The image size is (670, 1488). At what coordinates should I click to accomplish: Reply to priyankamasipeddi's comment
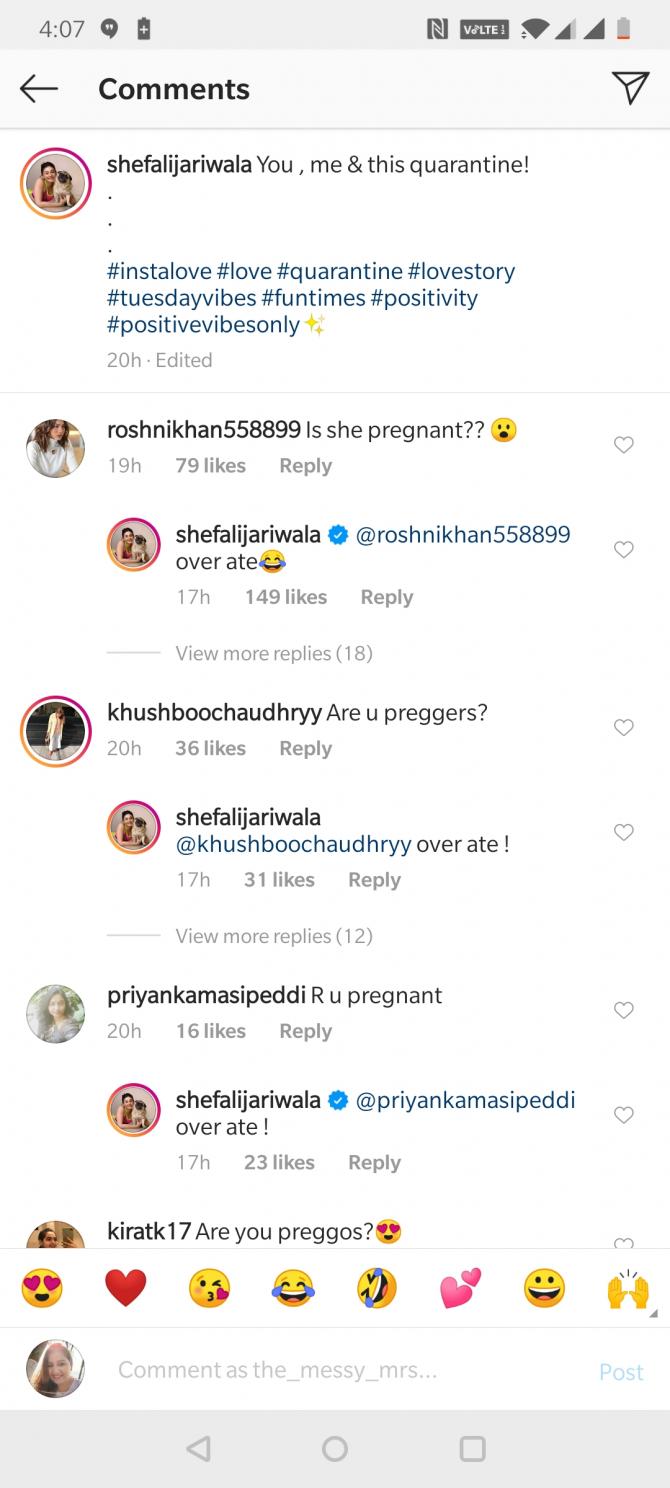pos(305,1031)
